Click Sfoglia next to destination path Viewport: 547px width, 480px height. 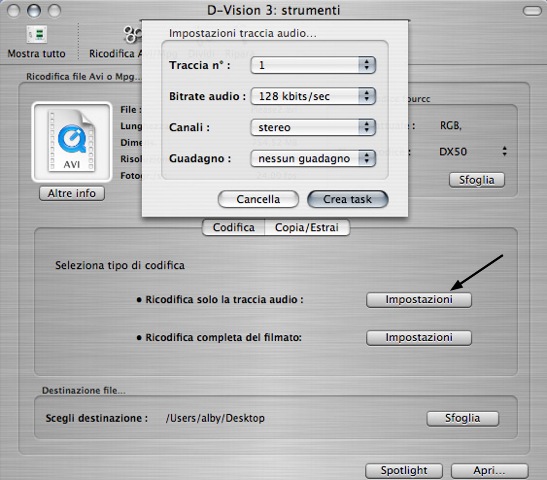click(x=463, y=418)
